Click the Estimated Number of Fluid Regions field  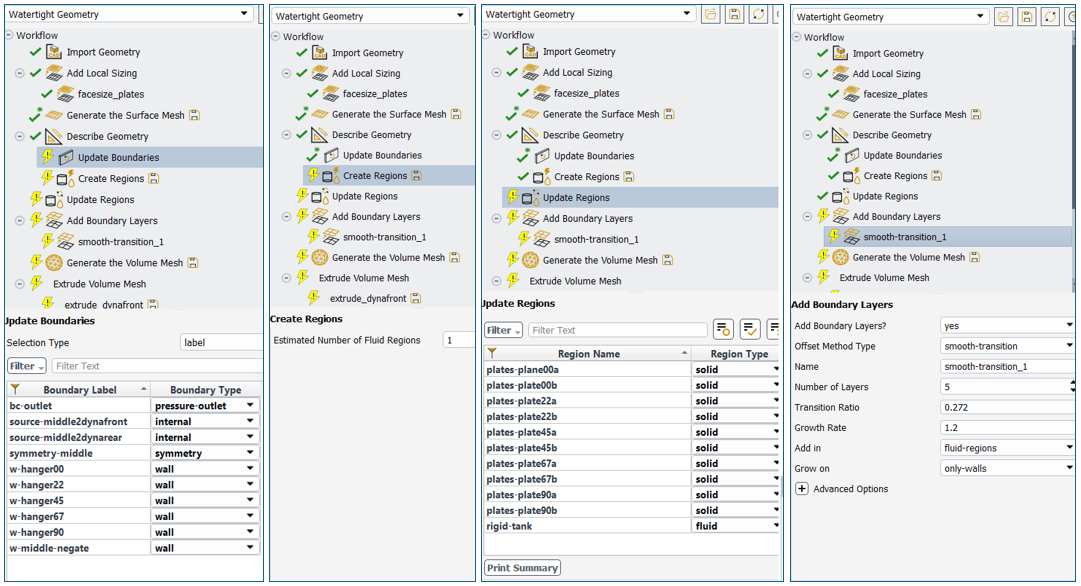click(x=458, y=340)
